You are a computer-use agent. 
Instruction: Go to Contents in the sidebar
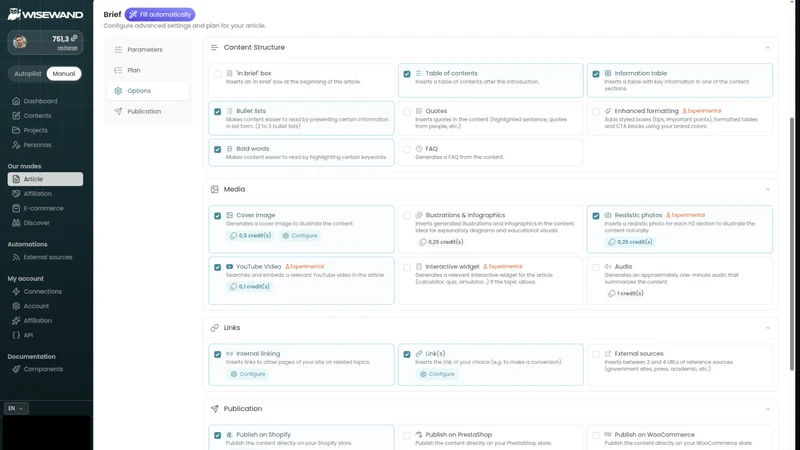point(37,116)
